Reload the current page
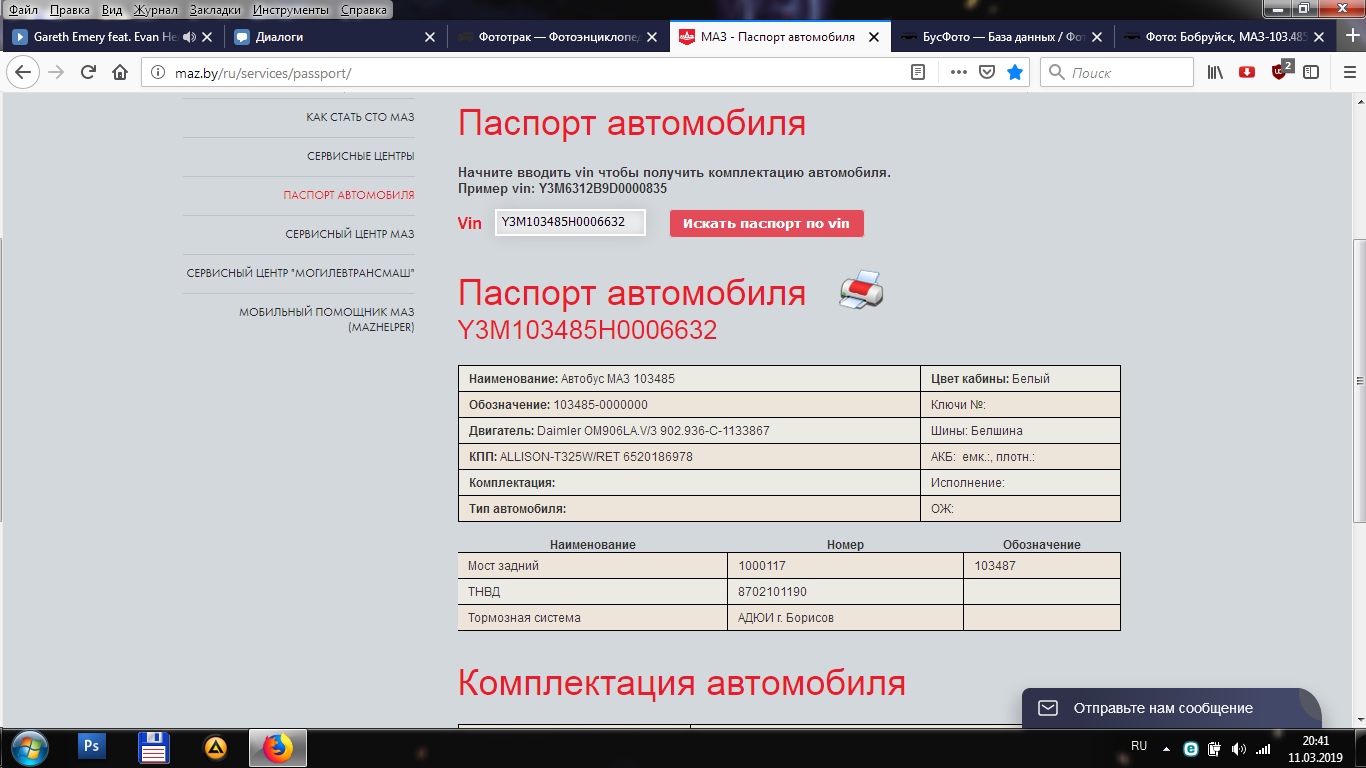The image size is (1366, 768). coord(88,72)
